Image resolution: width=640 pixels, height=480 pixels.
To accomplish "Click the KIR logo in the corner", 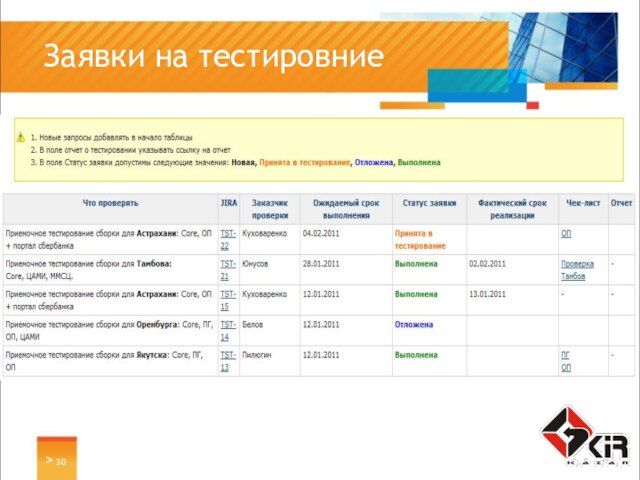I will click(585, 435).
